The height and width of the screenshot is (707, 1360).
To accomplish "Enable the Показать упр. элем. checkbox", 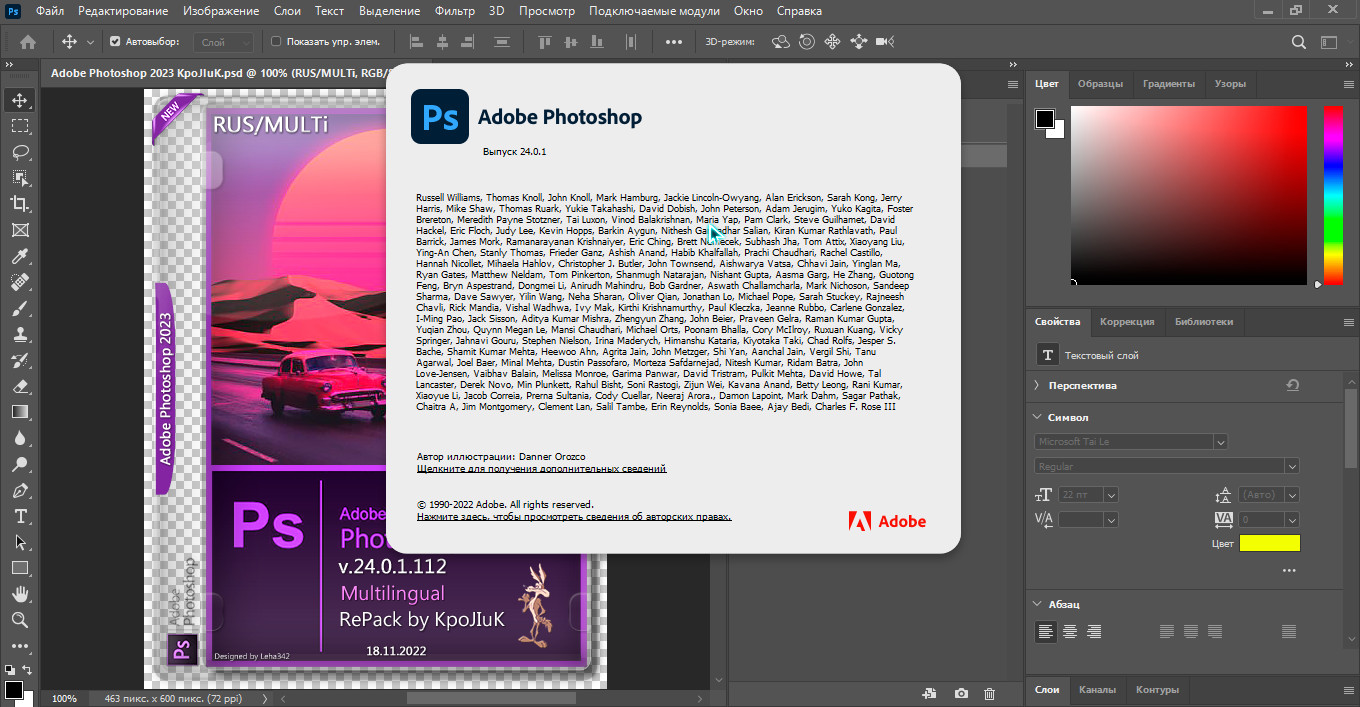I will pyautogui.click(x=276, y=42).
